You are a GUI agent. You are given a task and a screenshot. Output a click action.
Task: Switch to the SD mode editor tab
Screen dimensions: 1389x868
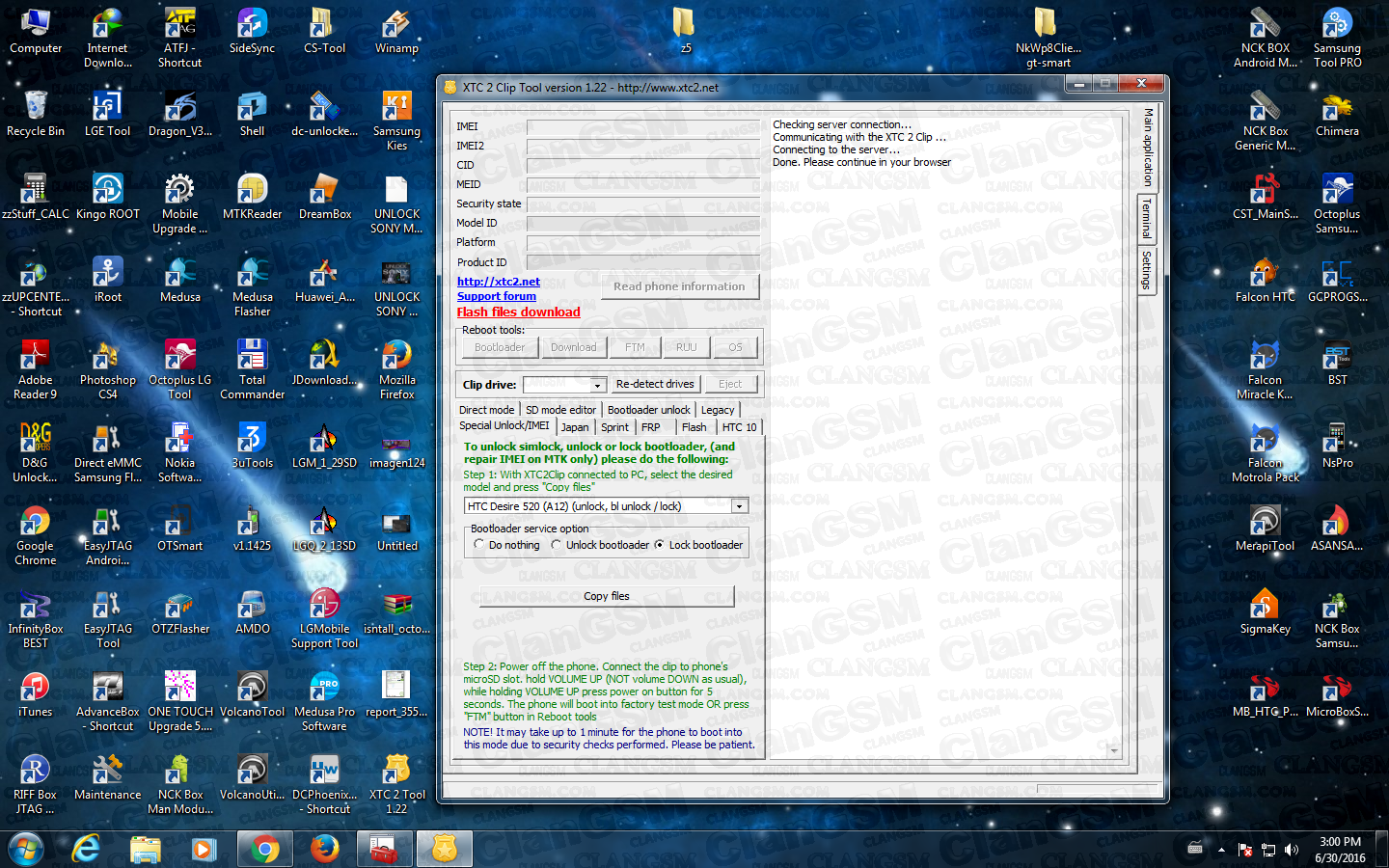pos(560,410)
